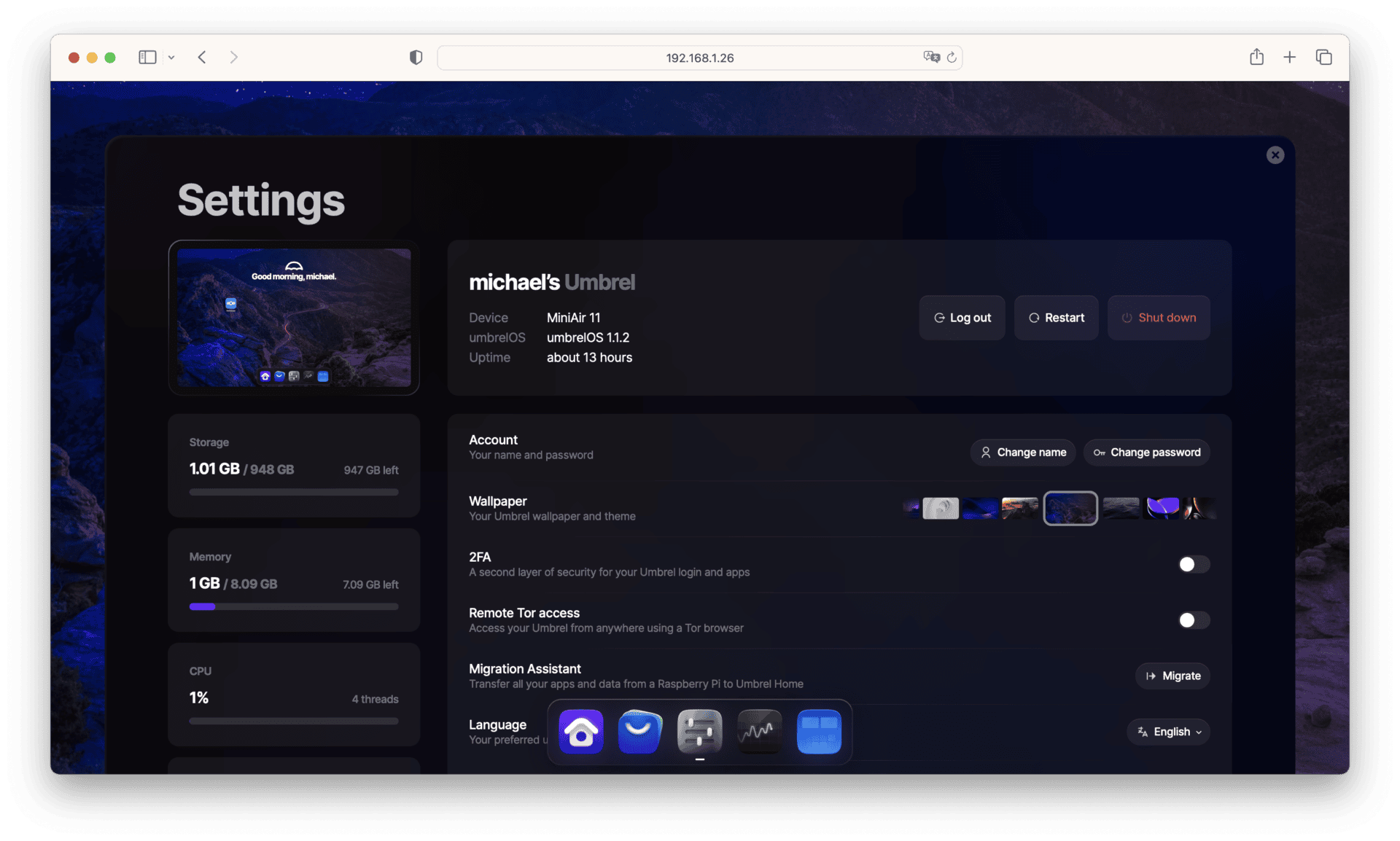Viewport: 1400px width, 841px height.
Task: Enable Remote Tor access
Action: tap(1193, 620)
